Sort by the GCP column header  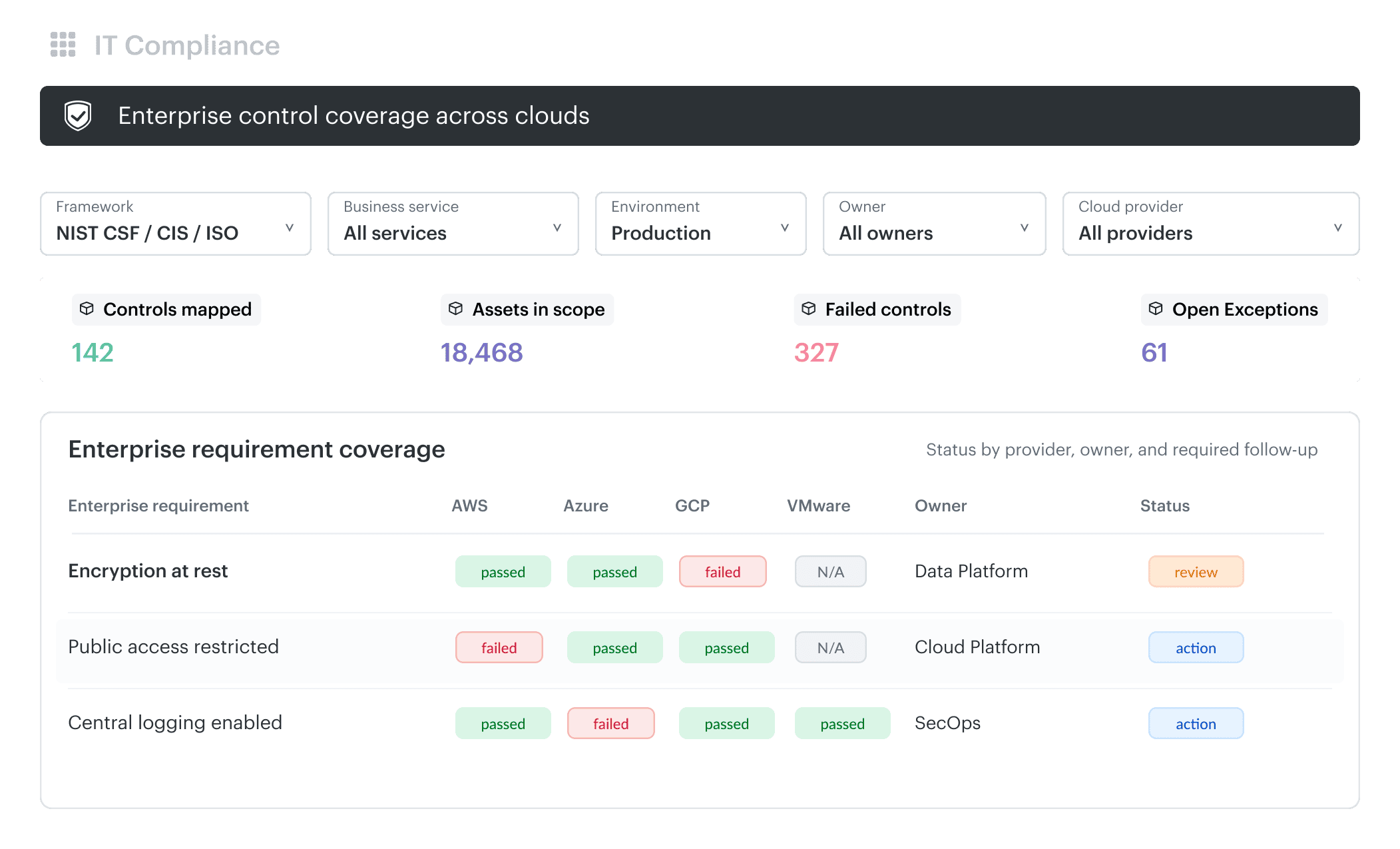coord(692,506)
